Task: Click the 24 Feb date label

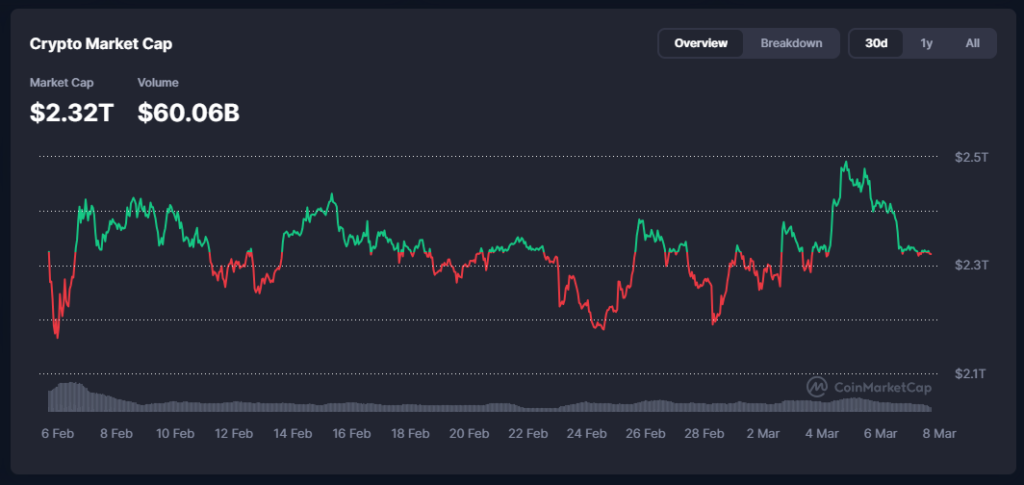Action: click(586, 434)
